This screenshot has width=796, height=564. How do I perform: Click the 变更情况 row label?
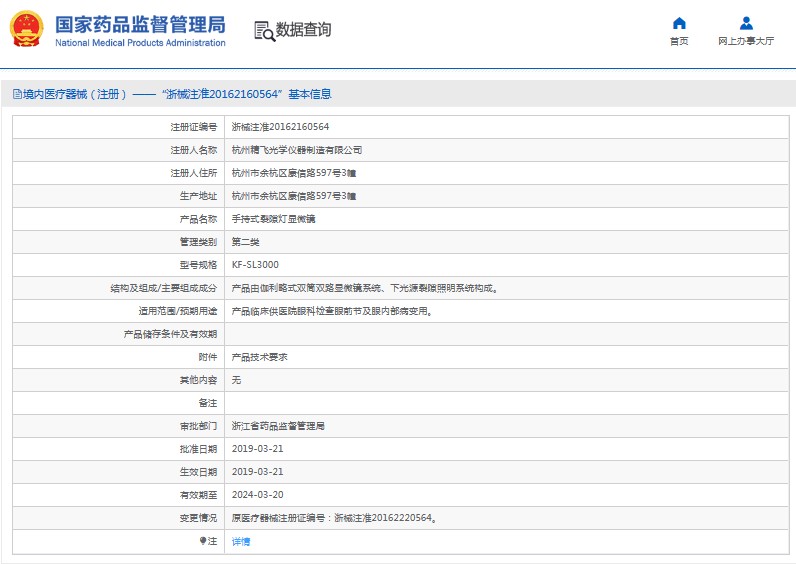pos(198,518)
